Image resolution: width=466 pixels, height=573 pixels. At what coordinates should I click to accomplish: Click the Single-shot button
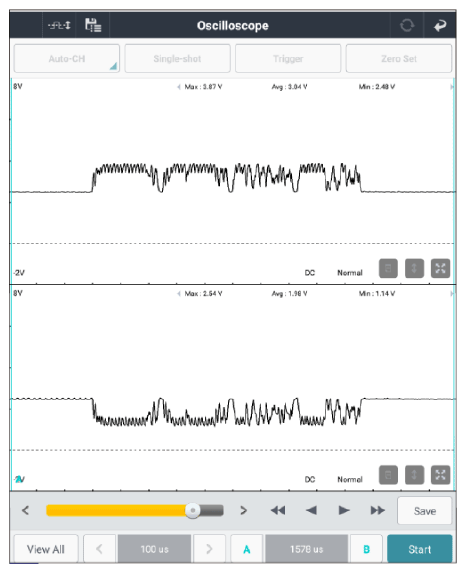177,58
